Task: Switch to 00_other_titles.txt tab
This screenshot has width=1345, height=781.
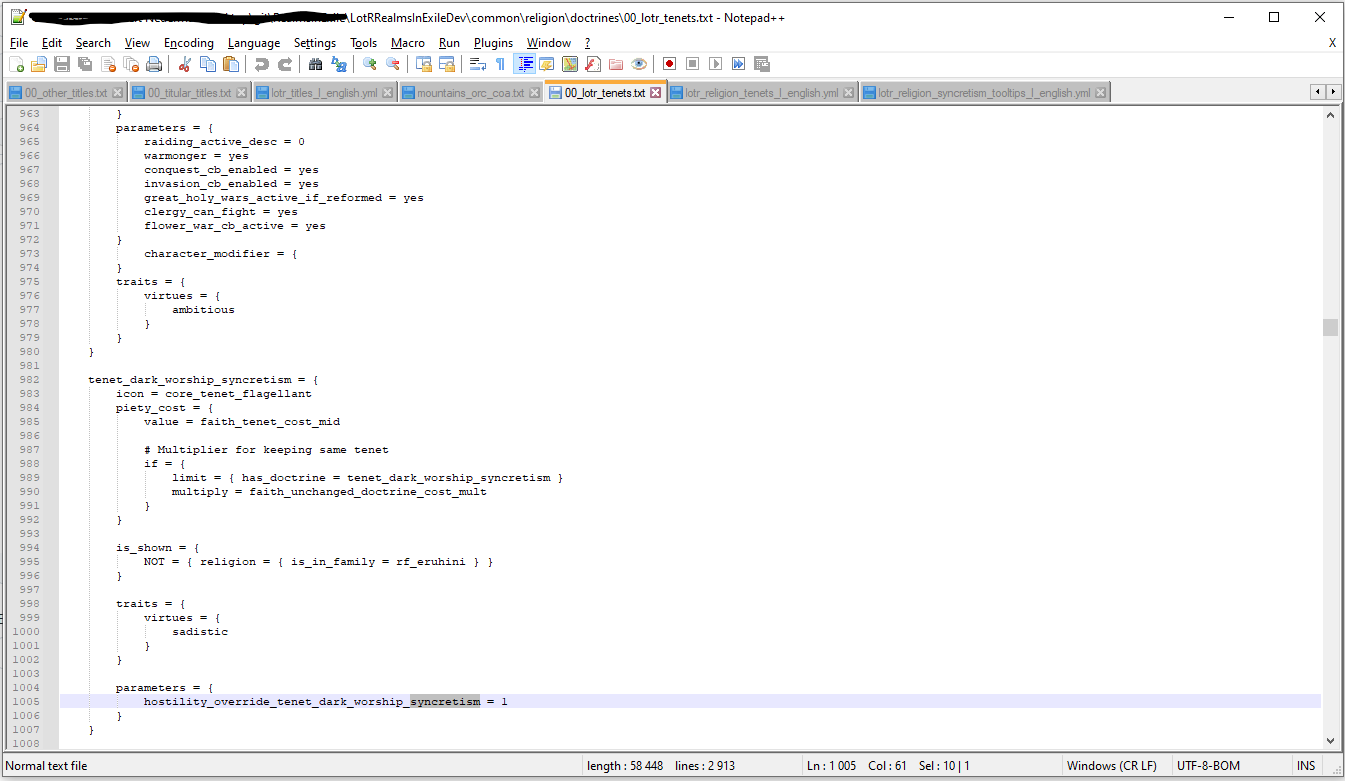Action: click(x=66, y=93)
